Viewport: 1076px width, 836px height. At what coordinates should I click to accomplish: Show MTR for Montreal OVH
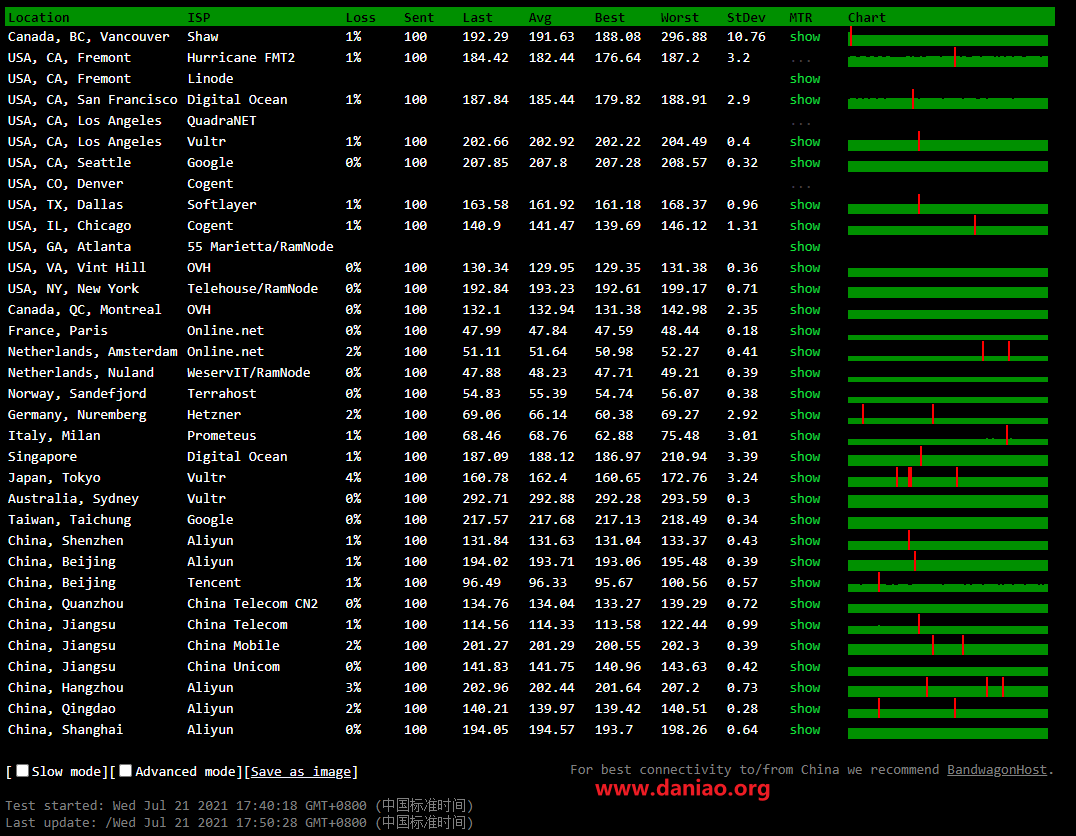coord(805,310)
